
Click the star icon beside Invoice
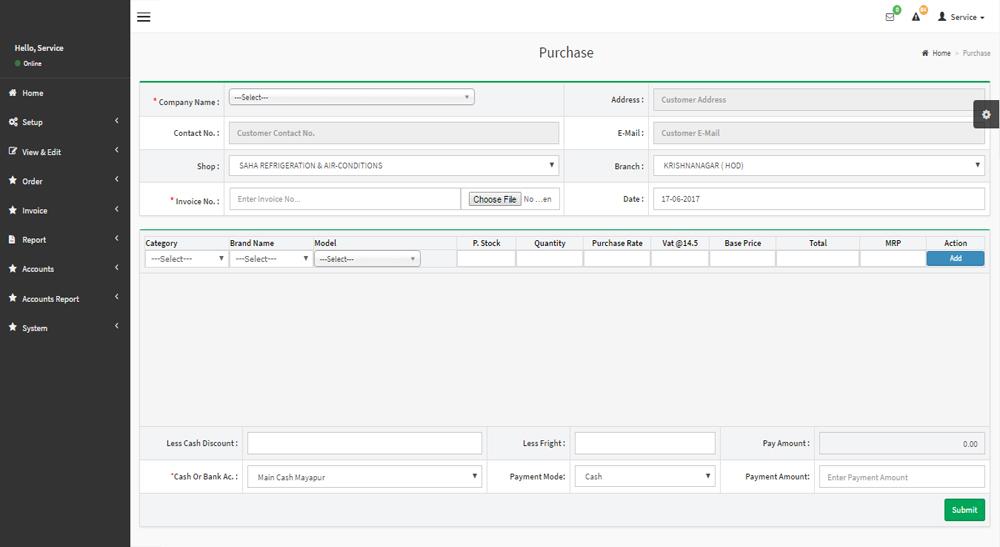13,210
